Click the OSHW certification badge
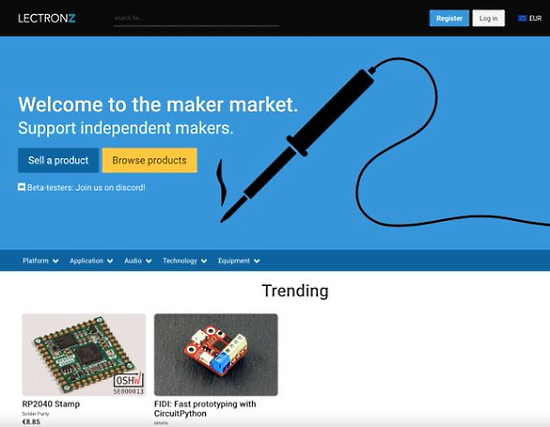The image size is (550, 427). coord(129,380)
